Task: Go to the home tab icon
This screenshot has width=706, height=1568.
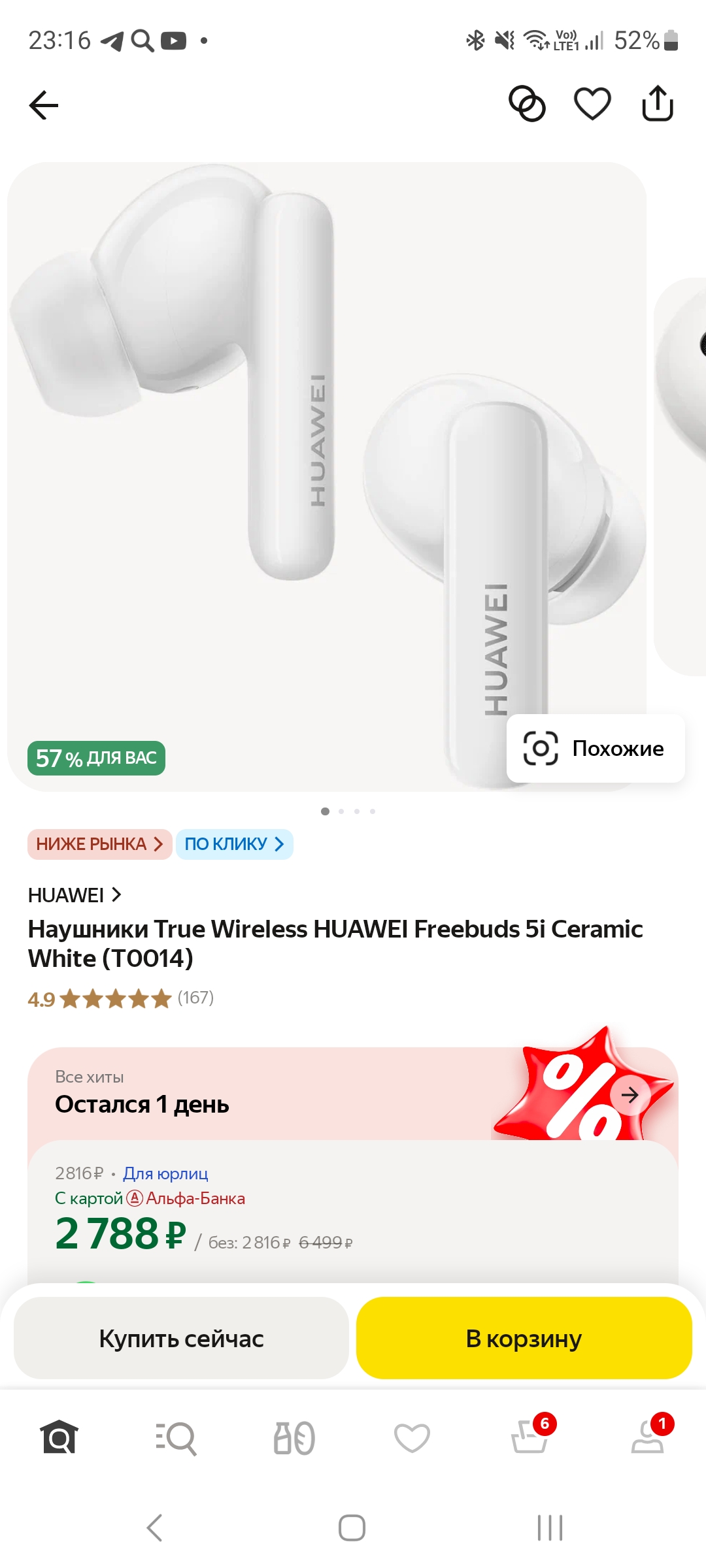Action: tap(59, 1437)
